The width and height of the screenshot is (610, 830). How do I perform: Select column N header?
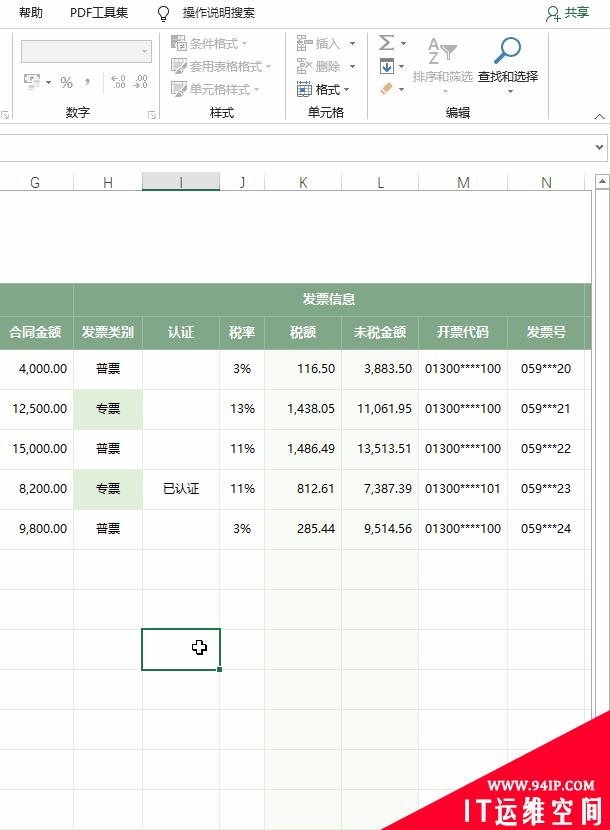(x=546, y=183)
